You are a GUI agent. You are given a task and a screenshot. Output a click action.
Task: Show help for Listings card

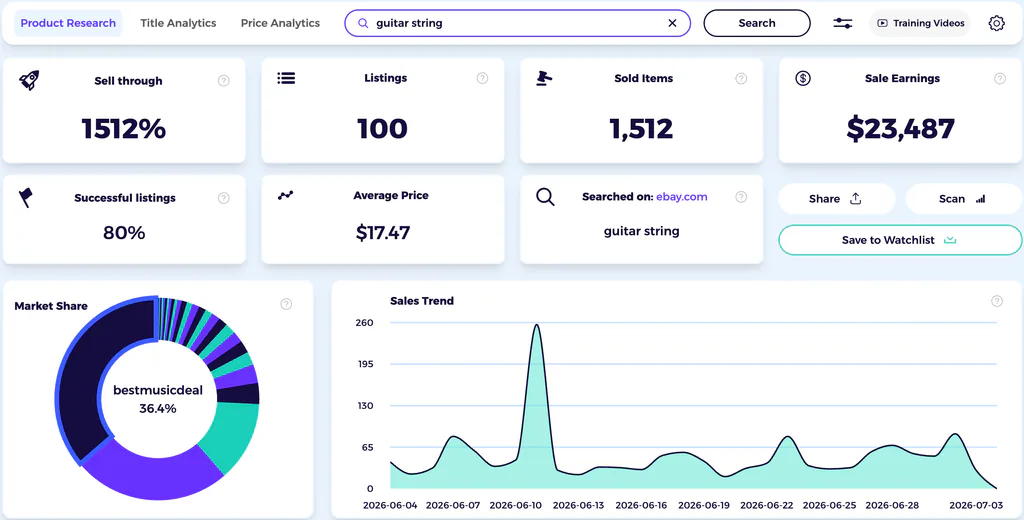click(x=482, y=78)
